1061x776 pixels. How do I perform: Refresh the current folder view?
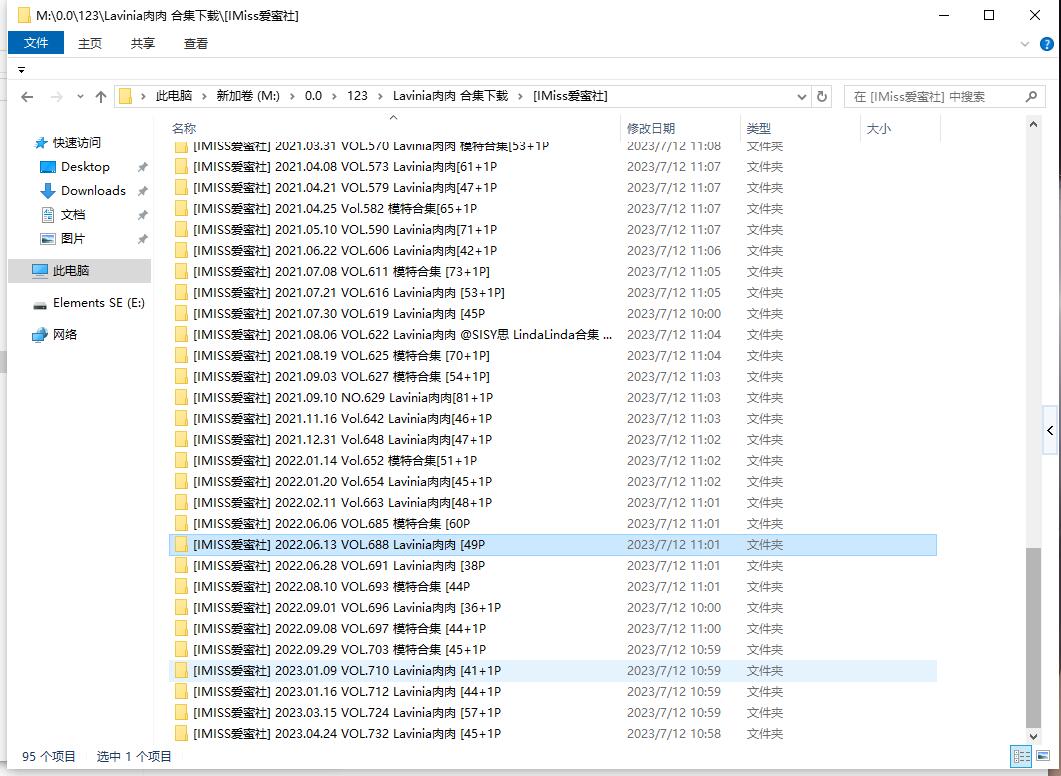pos(822,97)
